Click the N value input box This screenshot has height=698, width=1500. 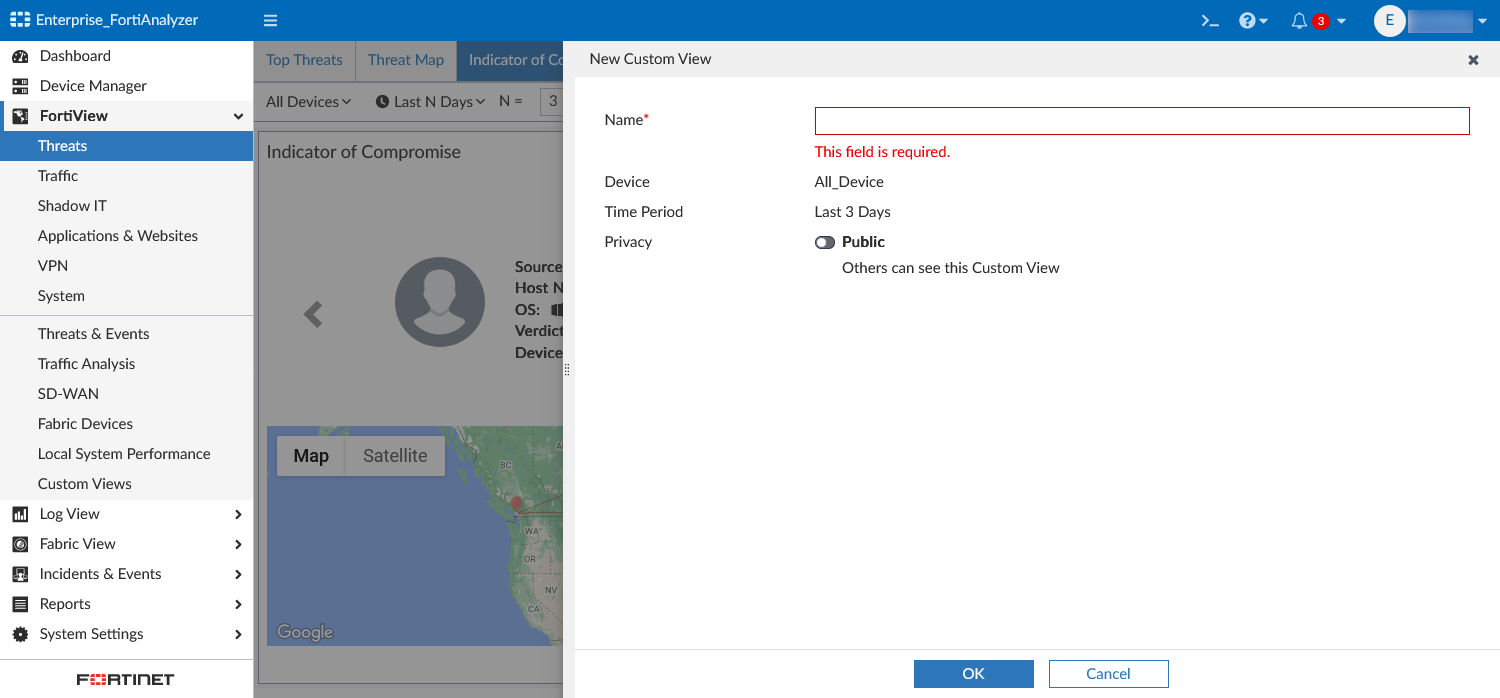[551, 101]
